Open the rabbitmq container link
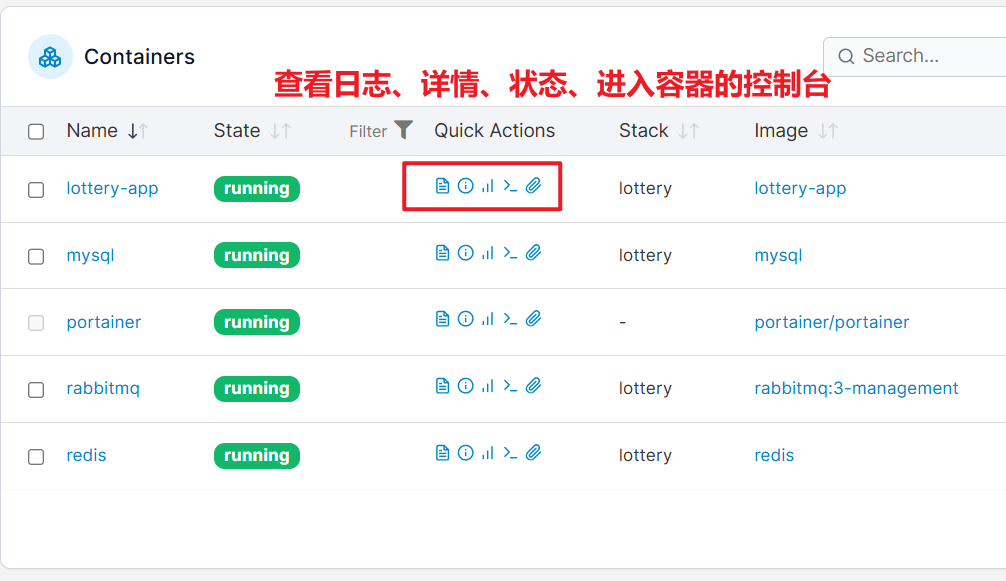 pyautogui.click(x=103, y=389)
